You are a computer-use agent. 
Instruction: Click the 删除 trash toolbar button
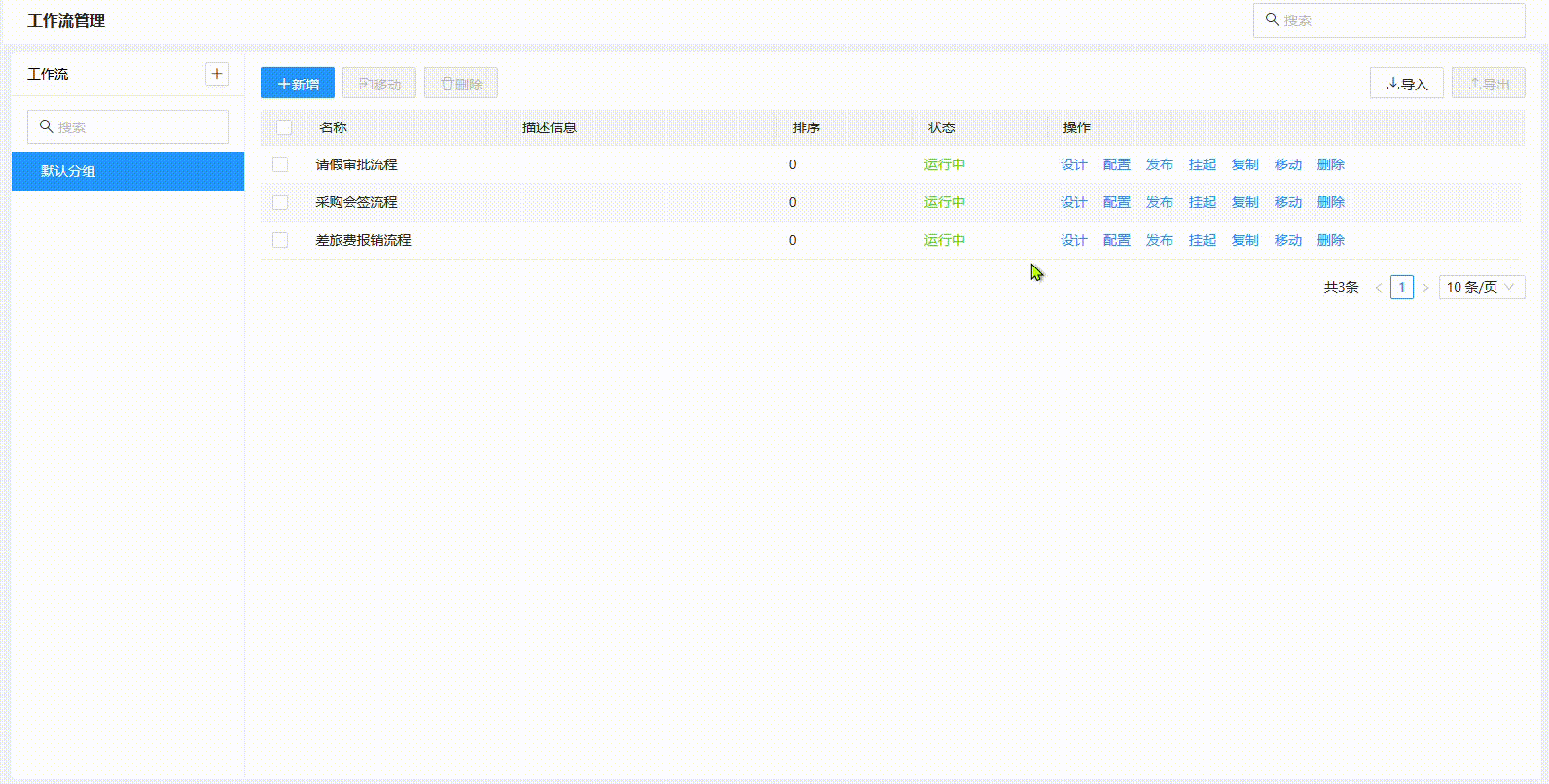tap(461, 84)
